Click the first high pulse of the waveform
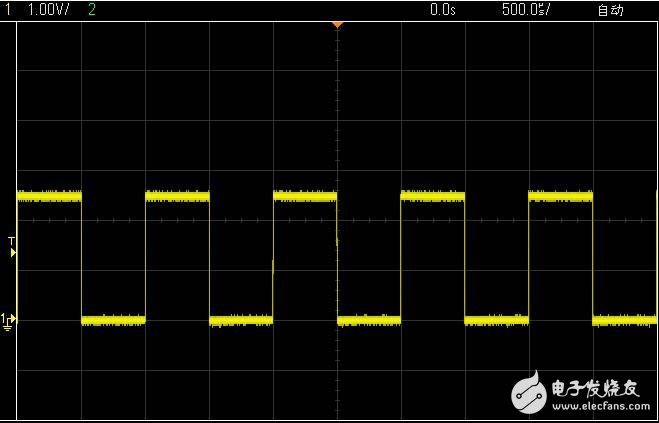Screen dimensions: 659x423 coord(49,196)
